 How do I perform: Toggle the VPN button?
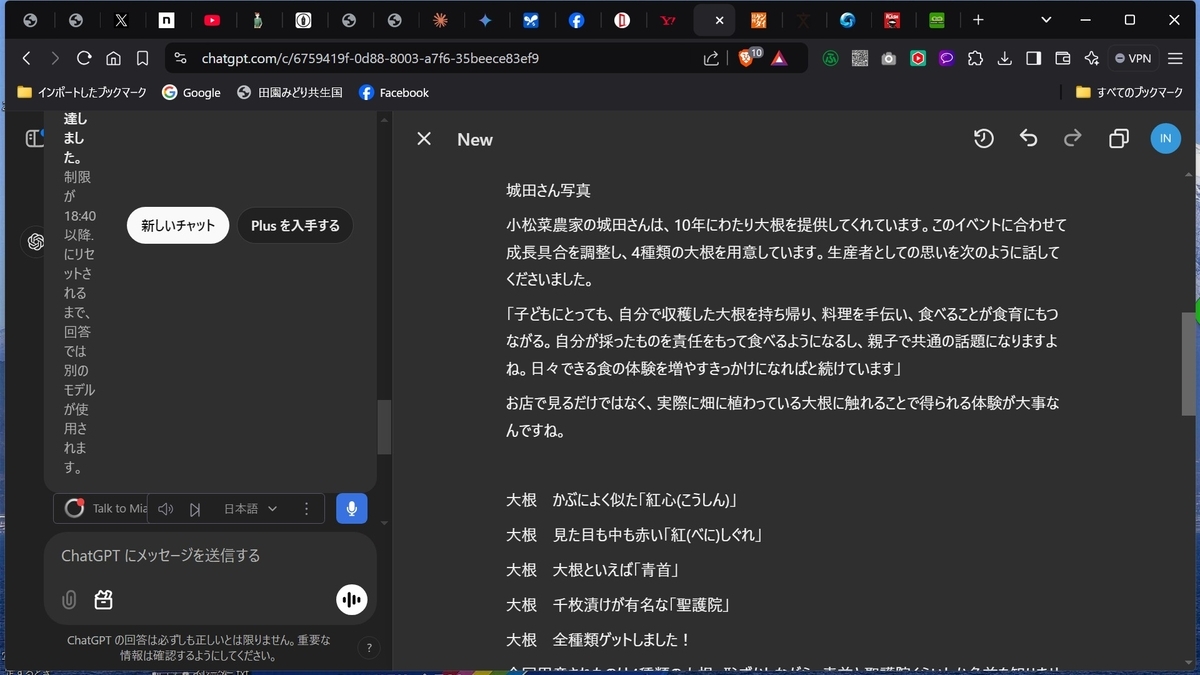(x=1133, y=58)
